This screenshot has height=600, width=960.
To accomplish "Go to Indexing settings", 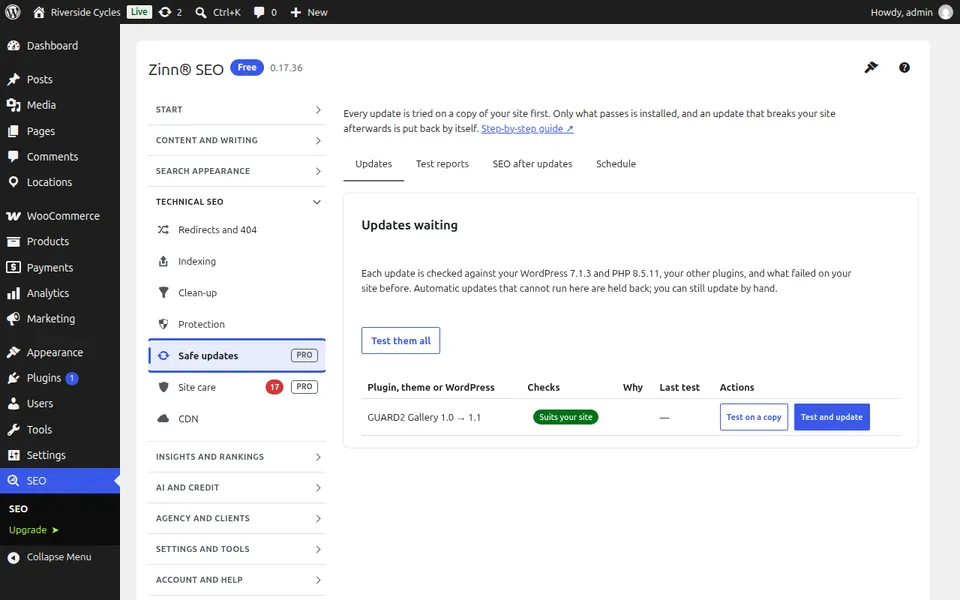I will coord(237,261).
